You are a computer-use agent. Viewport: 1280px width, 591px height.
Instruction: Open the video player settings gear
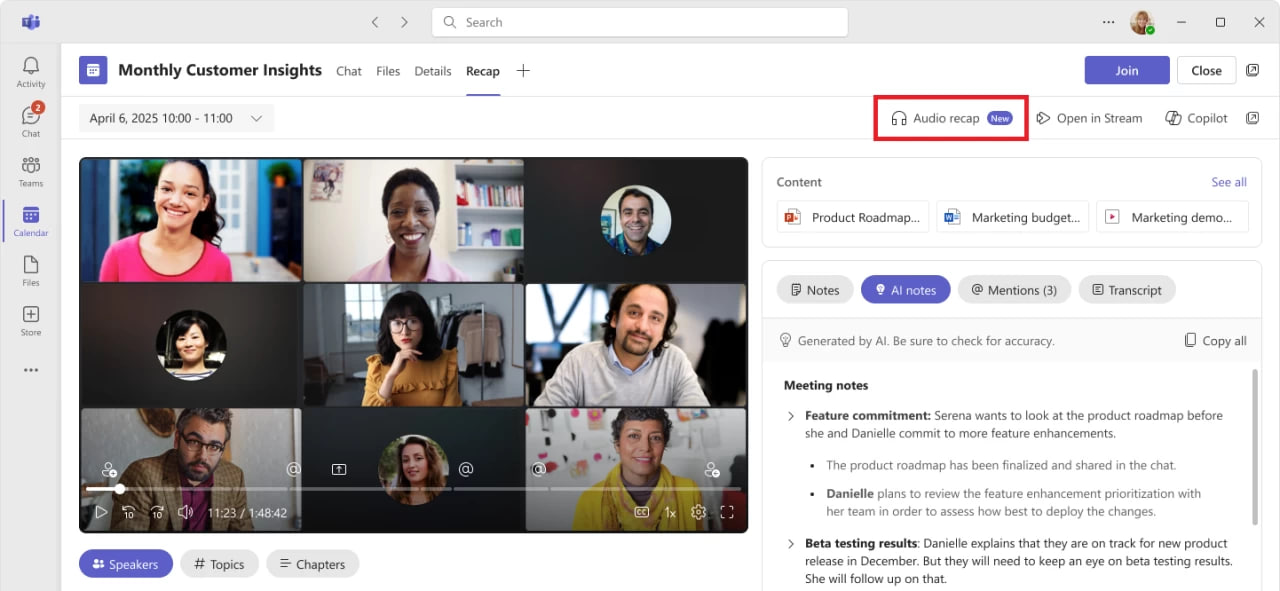698,511
